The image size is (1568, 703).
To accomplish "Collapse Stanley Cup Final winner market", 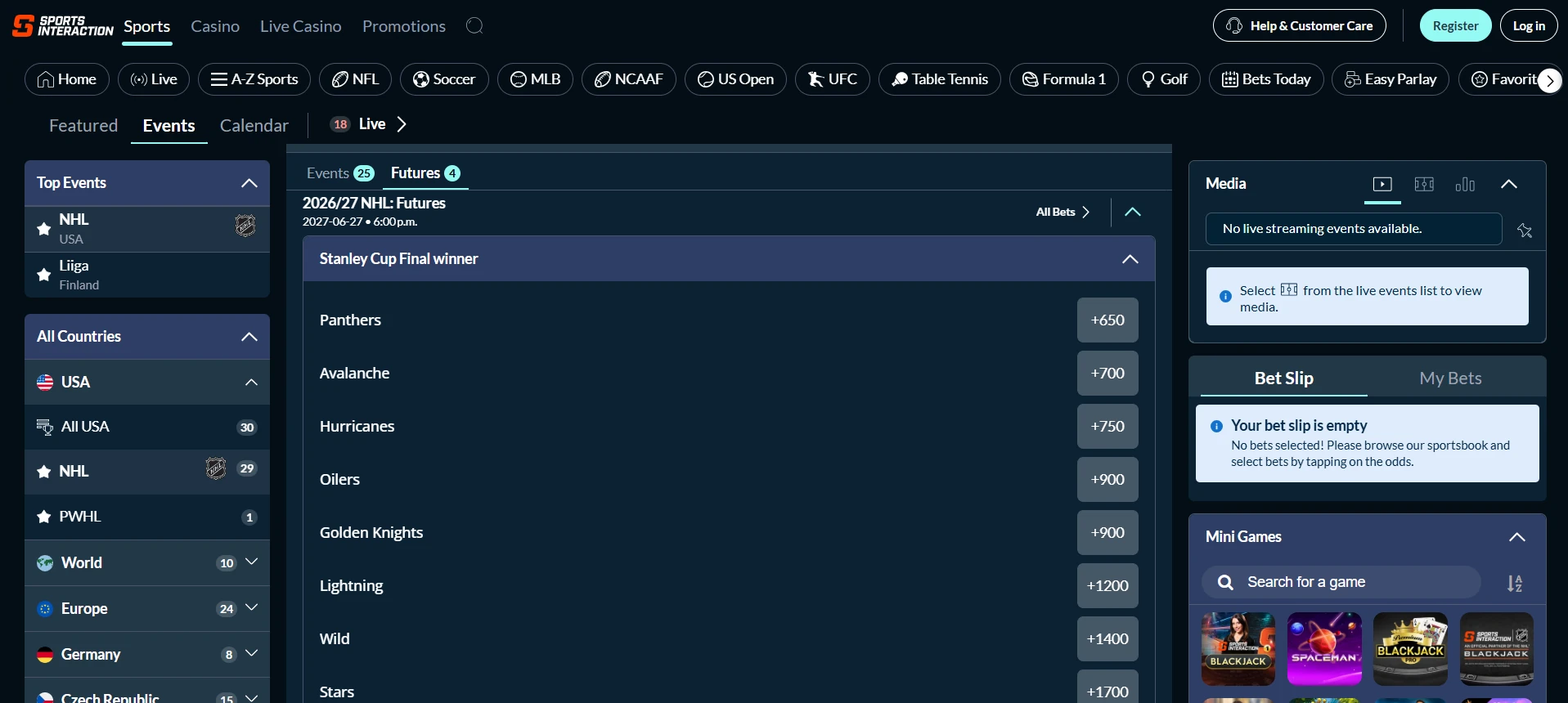I will click(1130, 259).
